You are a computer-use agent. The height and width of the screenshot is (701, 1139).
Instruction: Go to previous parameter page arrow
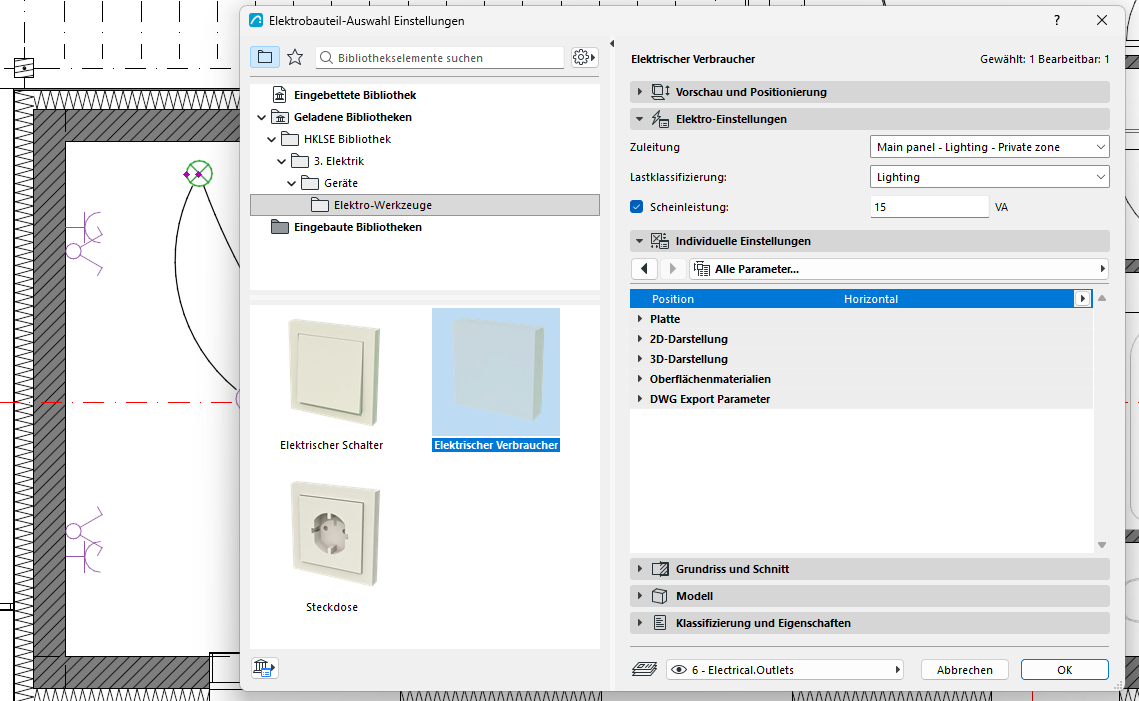pos(644,269)
